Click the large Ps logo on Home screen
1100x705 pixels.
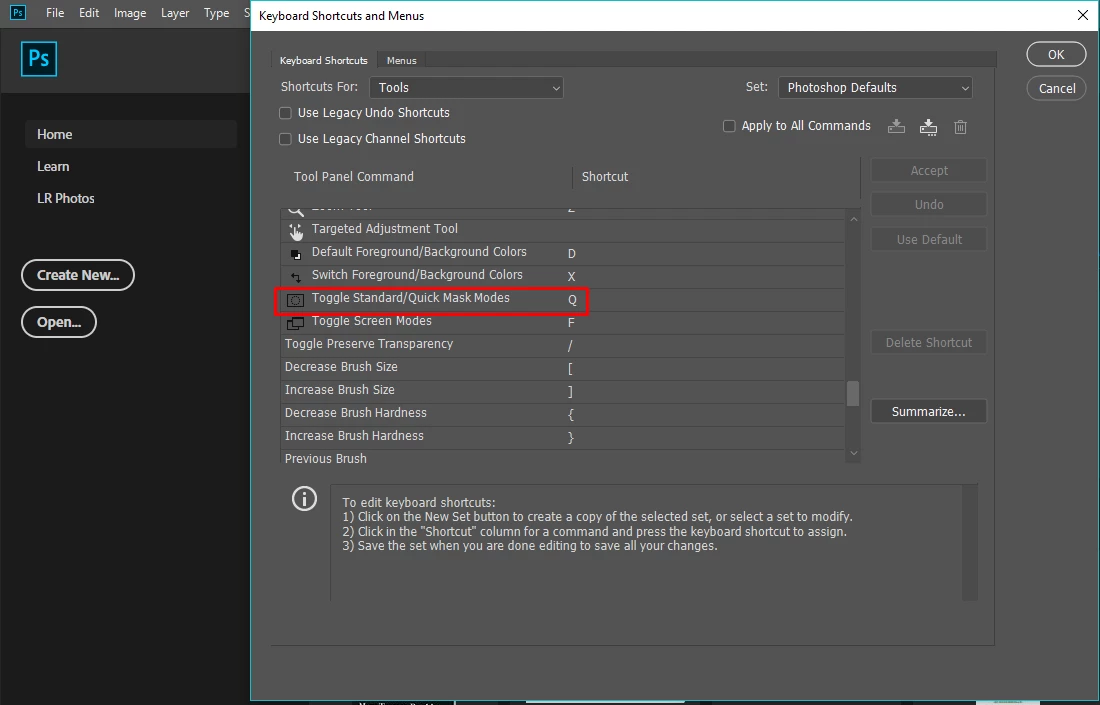pyautogui.click(x=39, y=59)
